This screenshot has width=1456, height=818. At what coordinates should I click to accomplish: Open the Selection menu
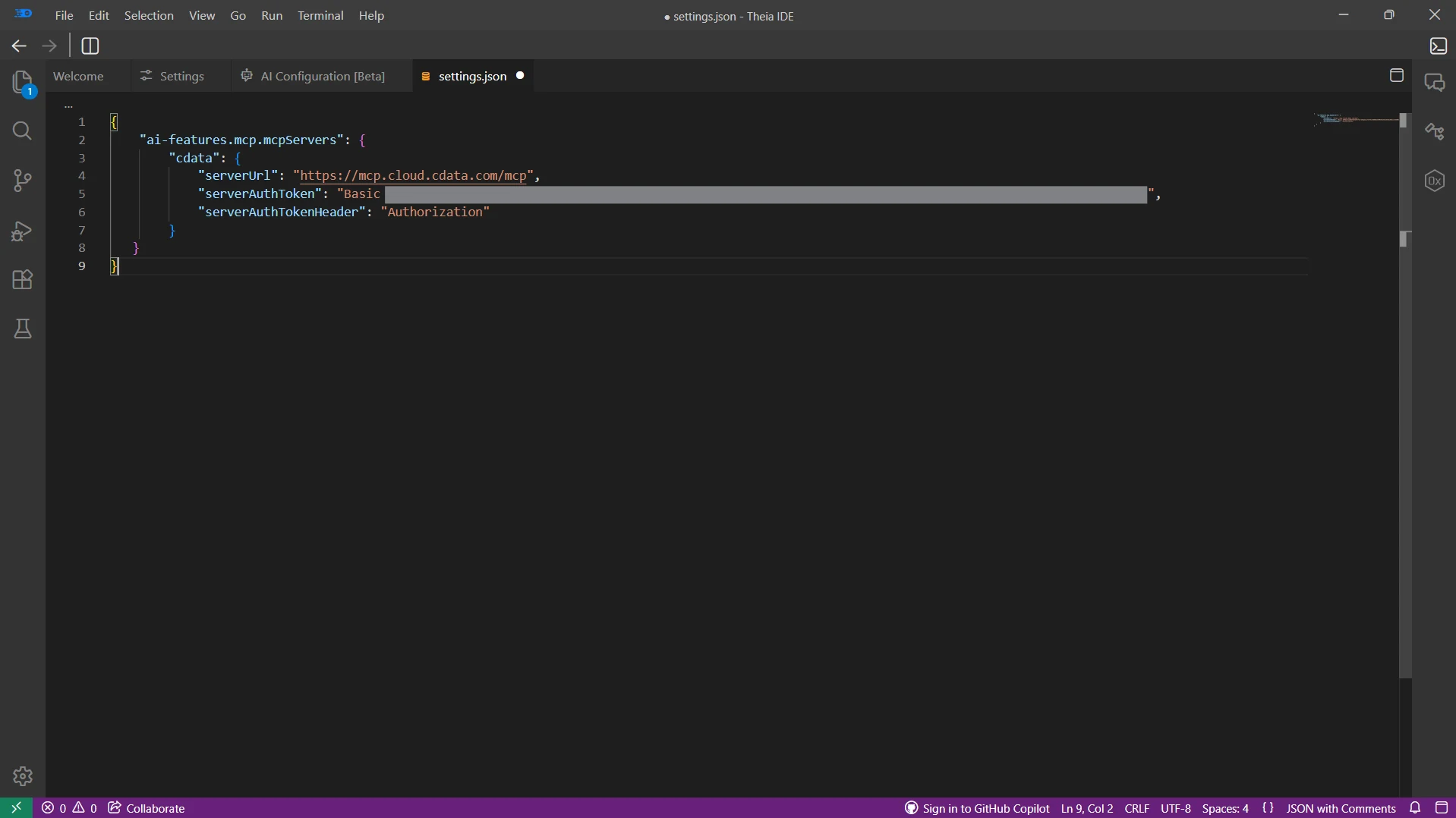(150, 16)
